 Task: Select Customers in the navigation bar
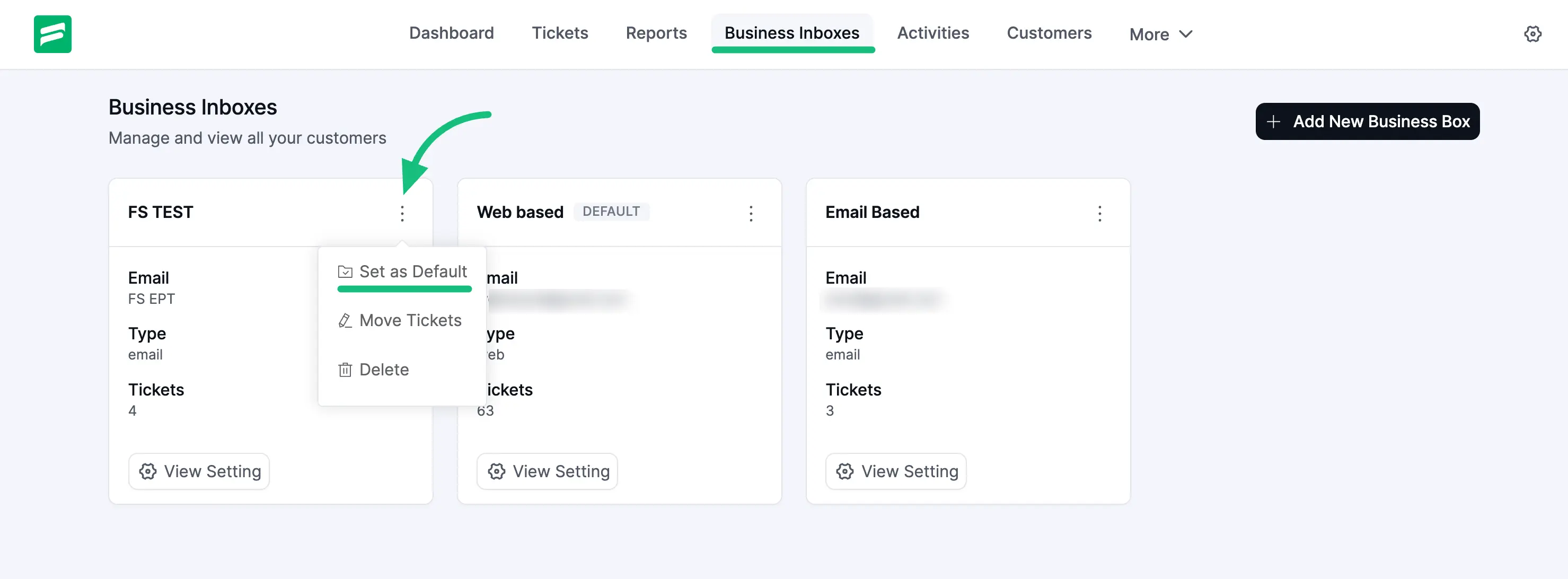1049,33
